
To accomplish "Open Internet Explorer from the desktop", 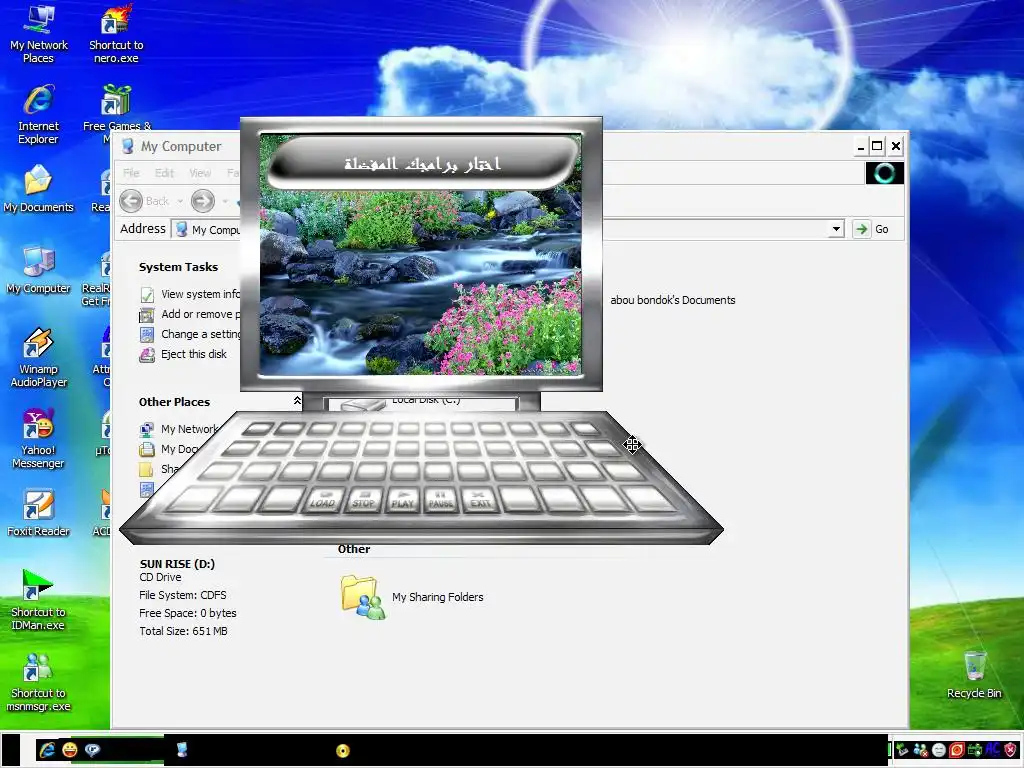I will pyautogui.click(x=39, y=115).
